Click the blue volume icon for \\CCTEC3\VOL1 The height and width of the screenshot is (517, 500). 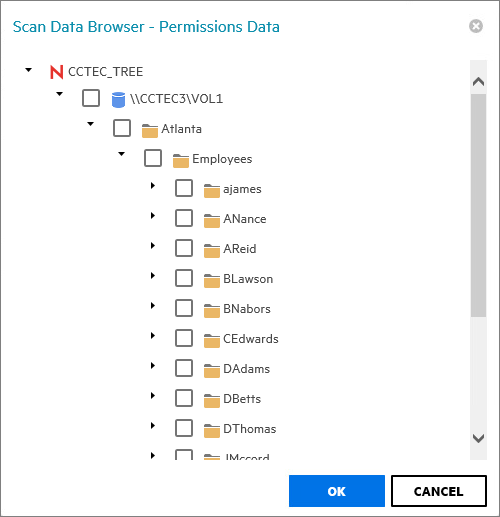point(118,99)
